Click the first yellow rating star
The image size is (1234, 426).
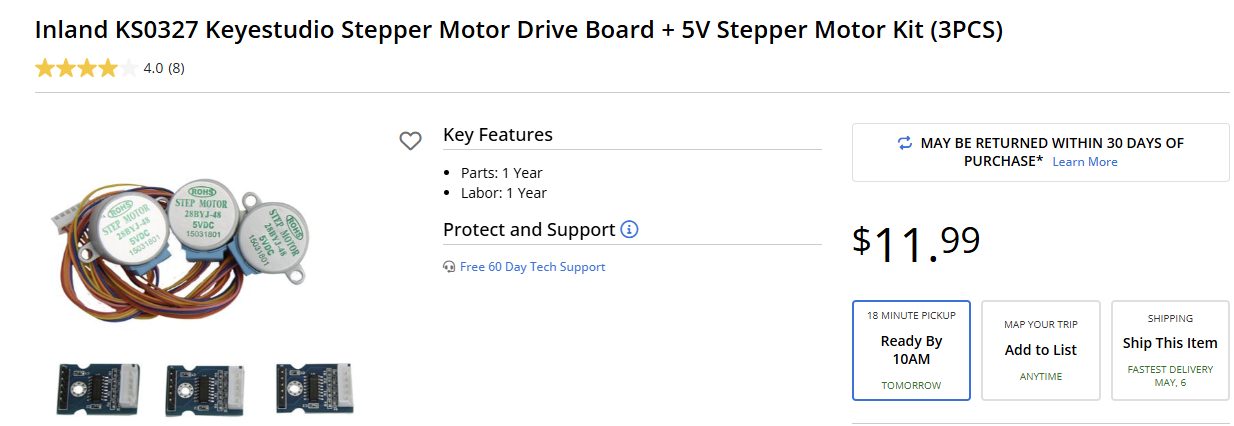click(45, 68)
